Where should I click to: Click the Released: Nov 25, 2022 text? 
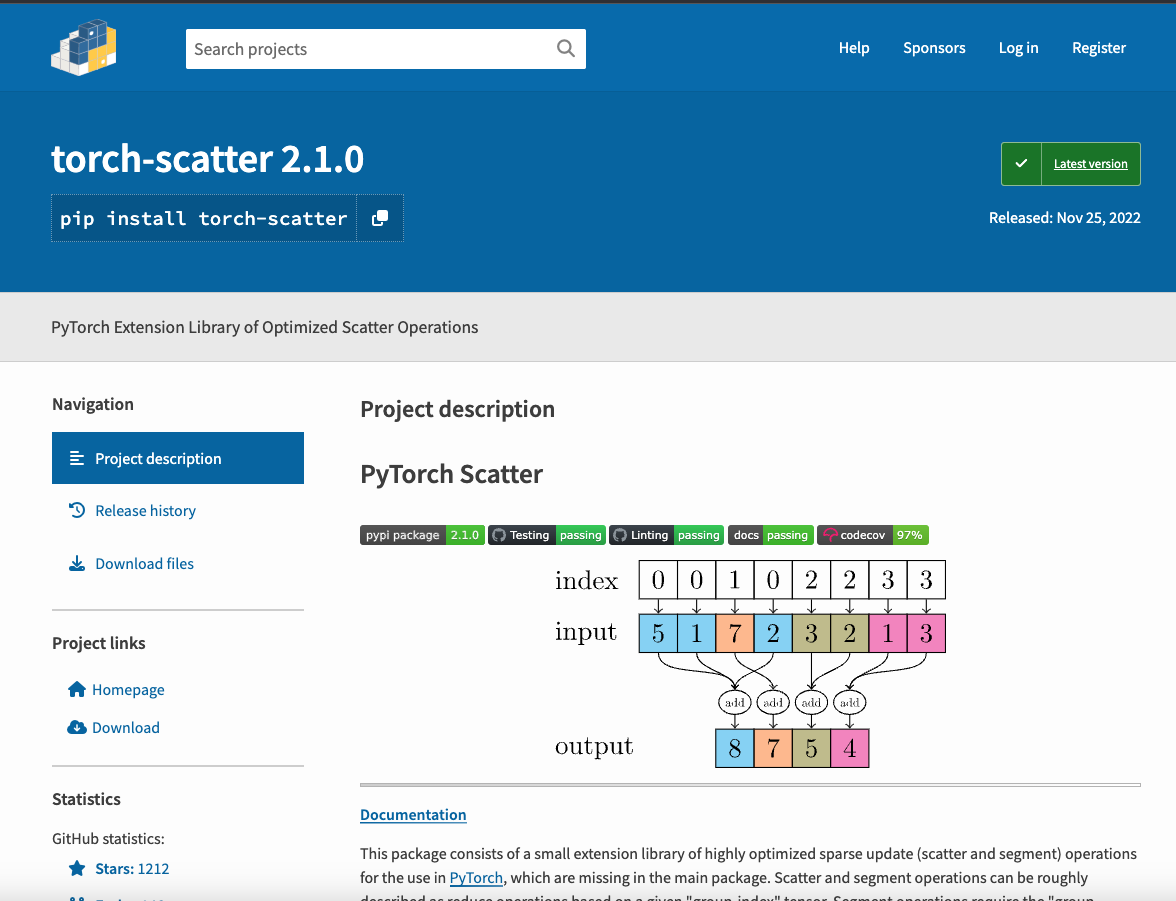(x=1064, y=218)
